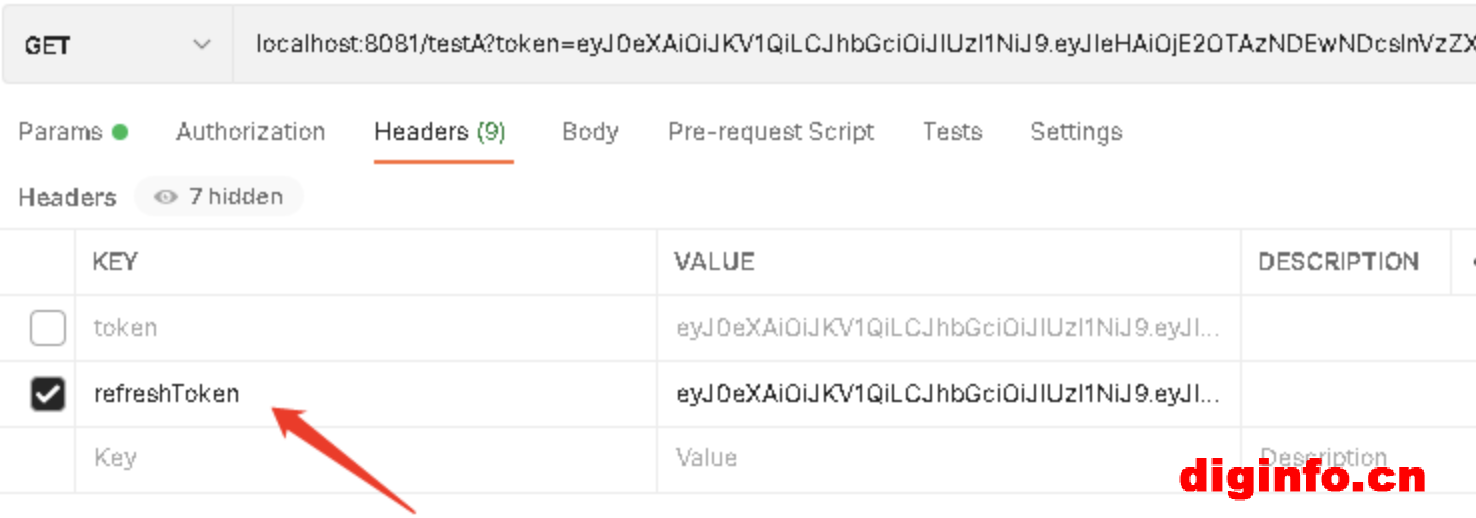Image resolution: width=1476 pixels, height=518 pixels.
Task: Switch to the Tests tab
Action: (952, 132)
